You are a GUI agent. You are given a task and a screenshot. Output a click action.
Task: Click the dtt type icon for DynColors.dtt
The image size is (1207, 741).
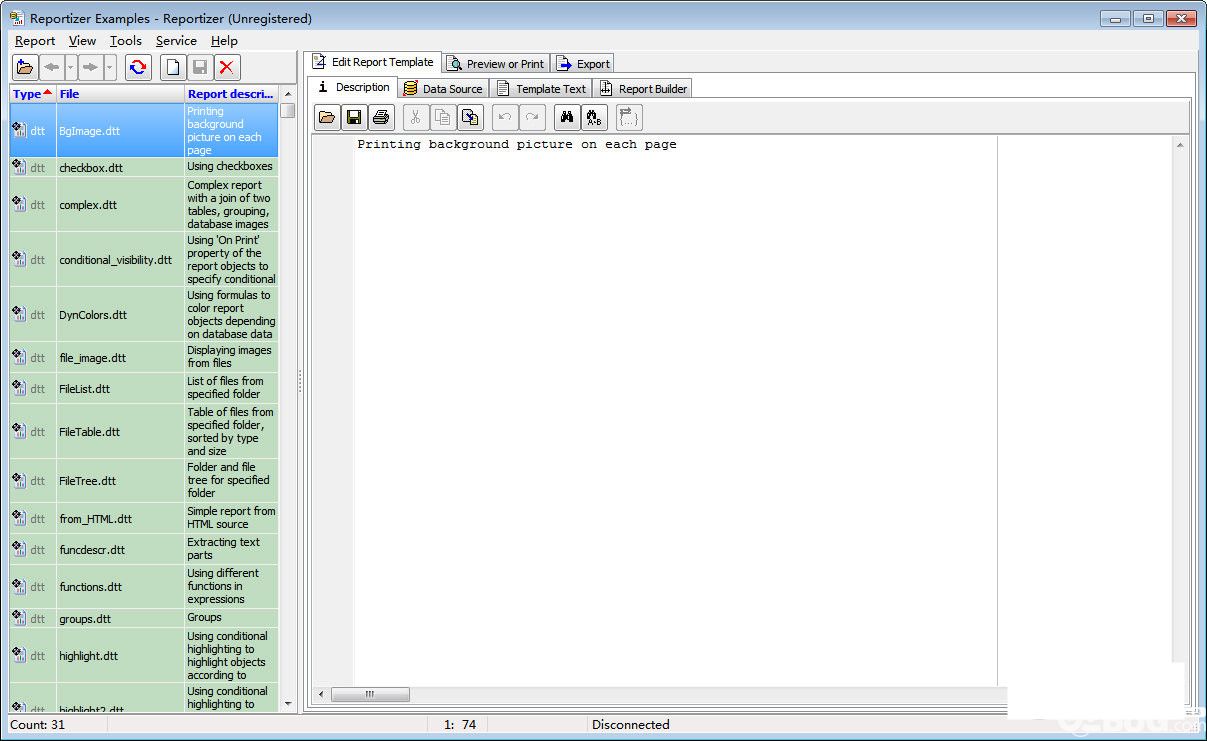click(x=19, y=314)
